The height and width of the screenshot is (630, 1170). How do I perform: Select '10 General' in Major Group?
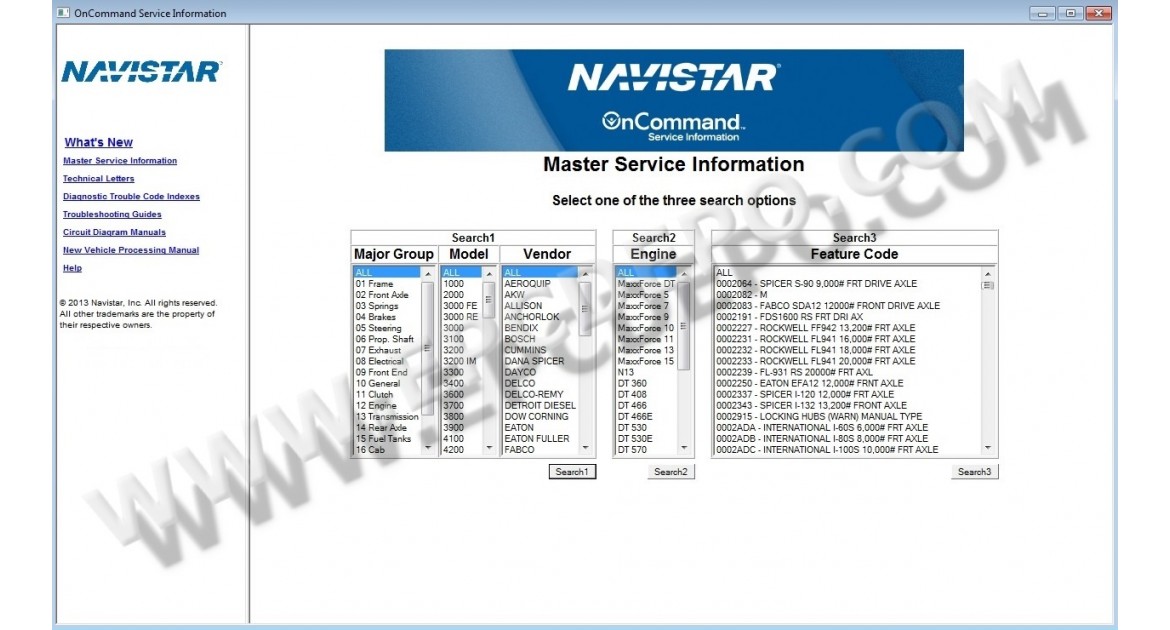(387, 383)
